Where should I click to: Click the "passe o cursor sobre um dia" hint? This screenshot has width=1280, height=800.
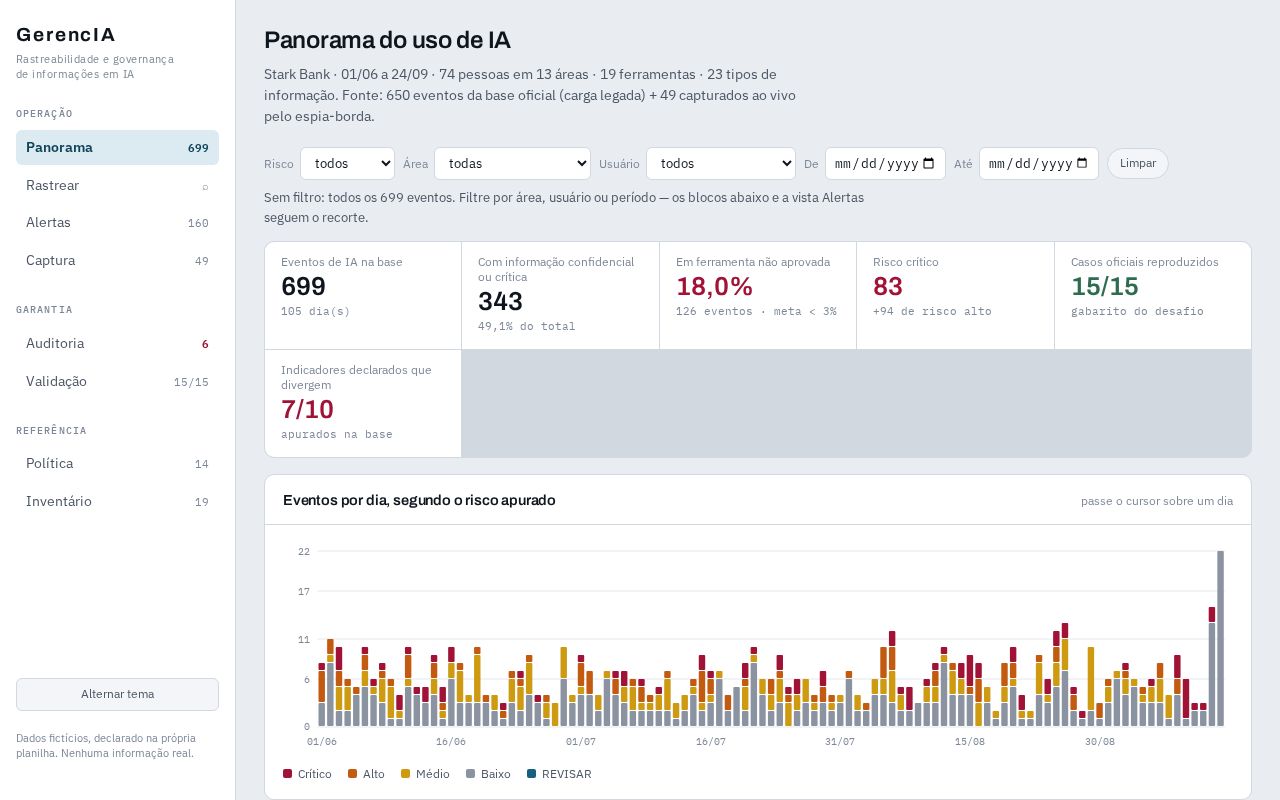[1157, 501]
